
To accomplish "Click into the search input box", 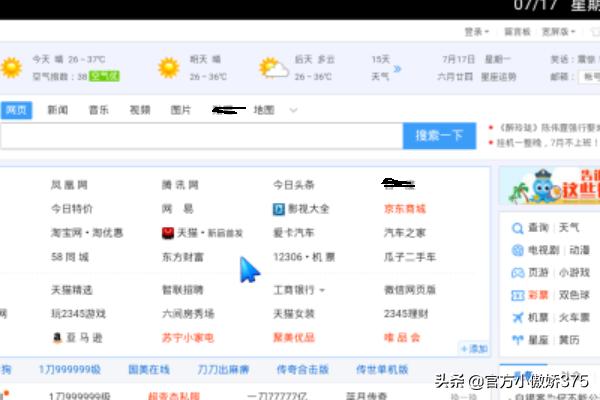I will click(x=201, y=136).
